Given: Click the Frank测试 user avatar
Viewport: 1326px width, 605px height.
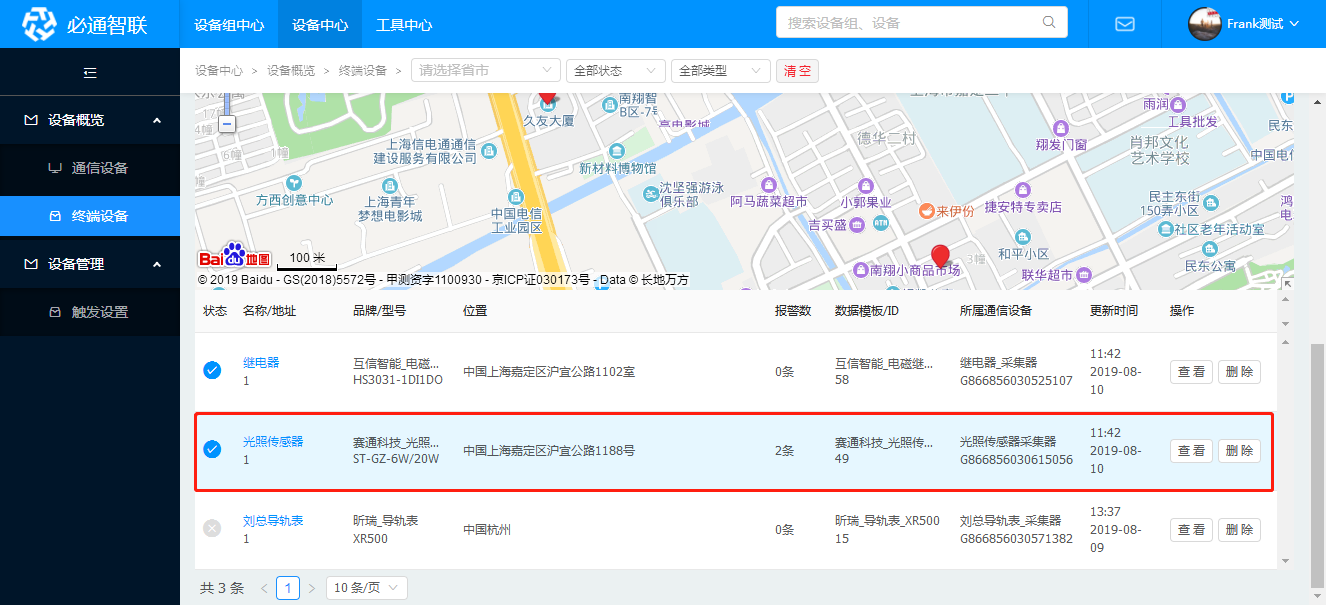Looking at the screenshot, I should coord(1204,24).
